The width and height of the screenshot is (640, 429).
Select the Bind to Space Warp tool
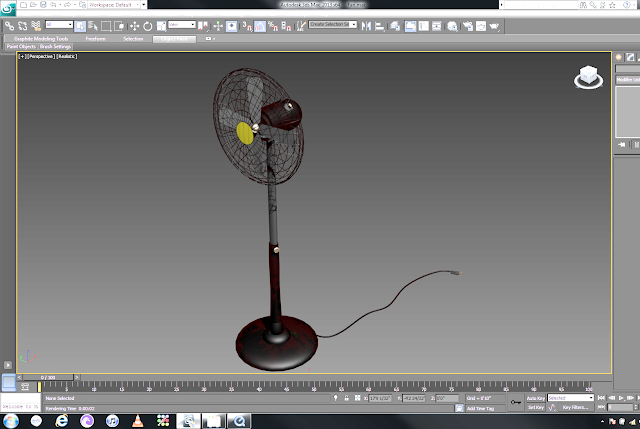click(x=36, y=26)
